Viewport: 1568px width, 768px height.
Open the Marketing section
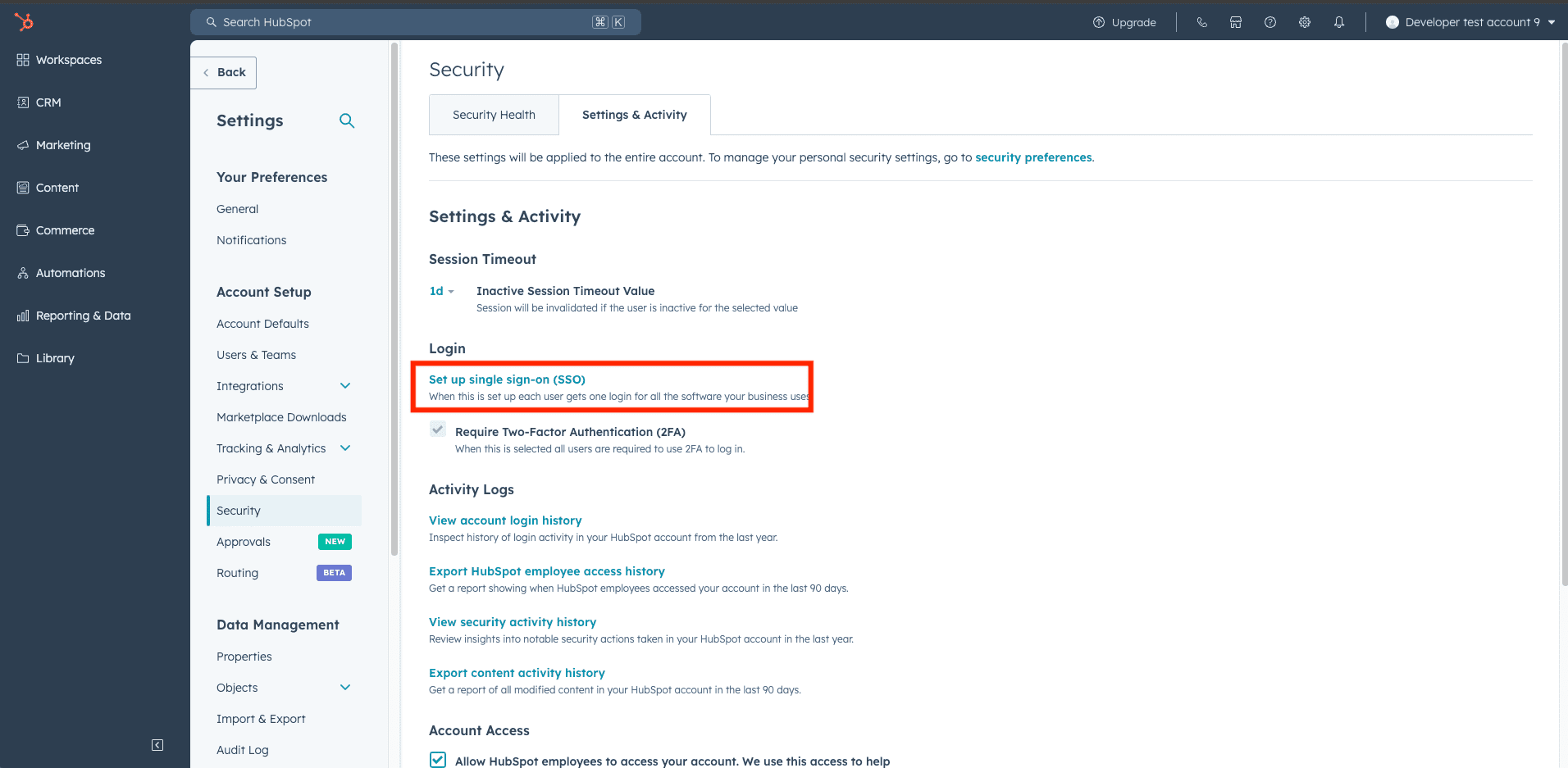tap(62, 144)
